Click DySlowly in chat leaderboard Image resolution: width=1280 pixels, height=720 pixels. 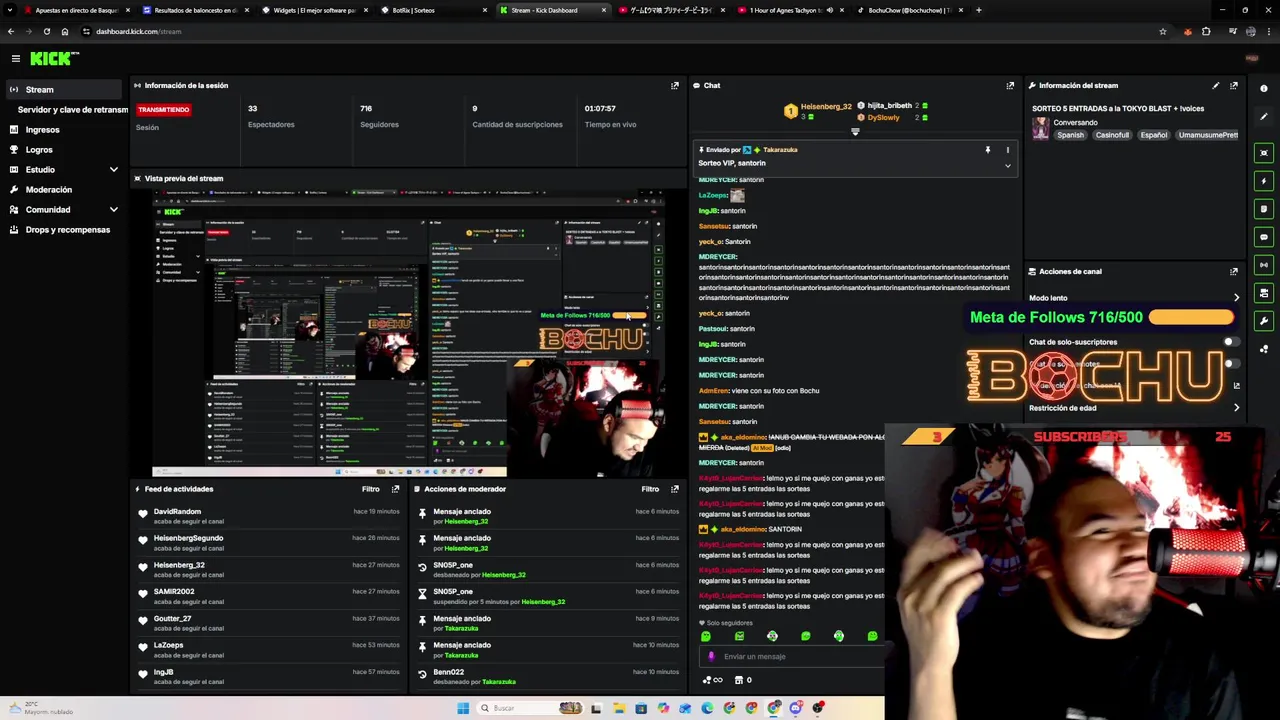tap(883, 117)
